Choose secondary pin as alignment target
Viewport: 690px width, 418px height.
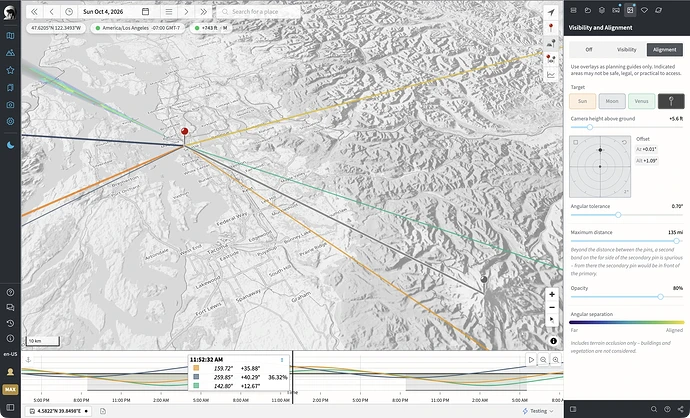[x=671, y=101]
